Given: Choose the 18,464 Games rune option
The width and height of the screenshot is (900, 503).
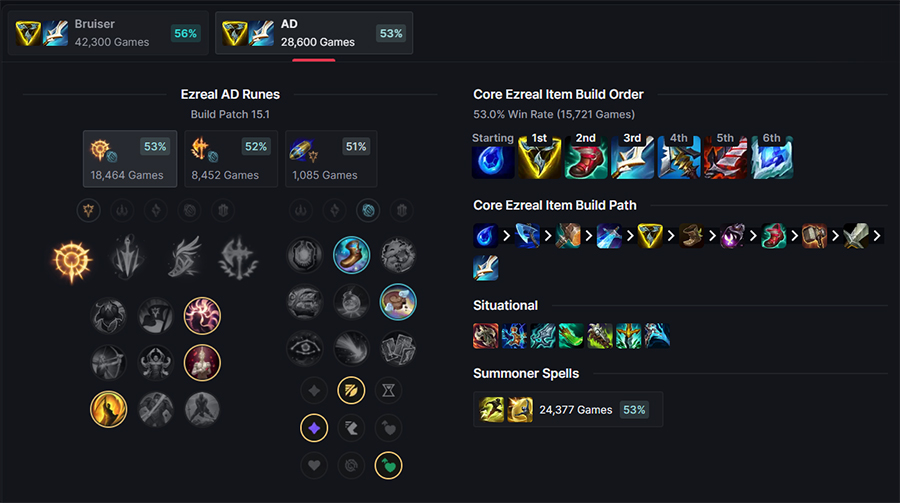Looking at the screenshot, I should [x=130, y=158].
